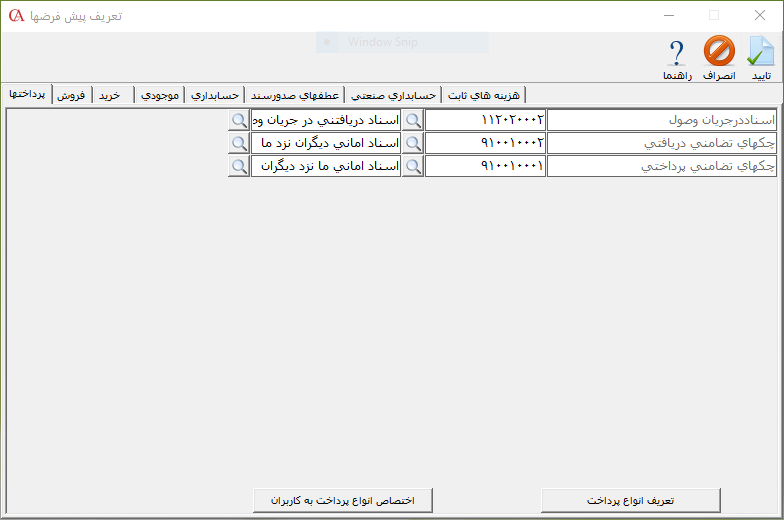Click leftmost magnifier in چکهاي تضامني پرداختي row

point(239,166)
